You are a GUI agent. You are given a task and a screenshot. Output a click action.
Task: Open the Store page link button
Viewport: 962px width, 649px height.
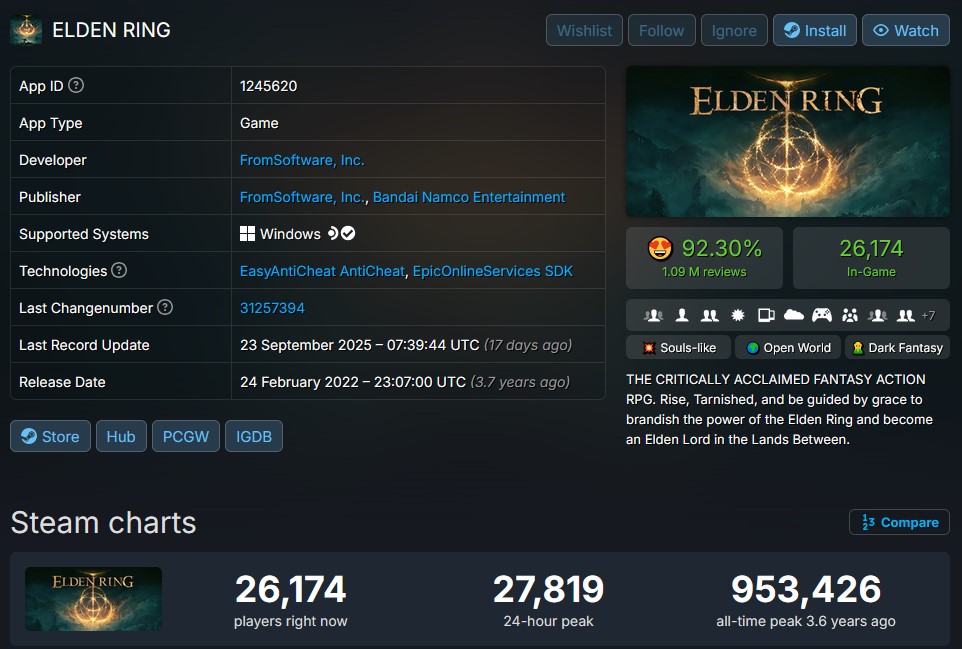coord(50,436)
